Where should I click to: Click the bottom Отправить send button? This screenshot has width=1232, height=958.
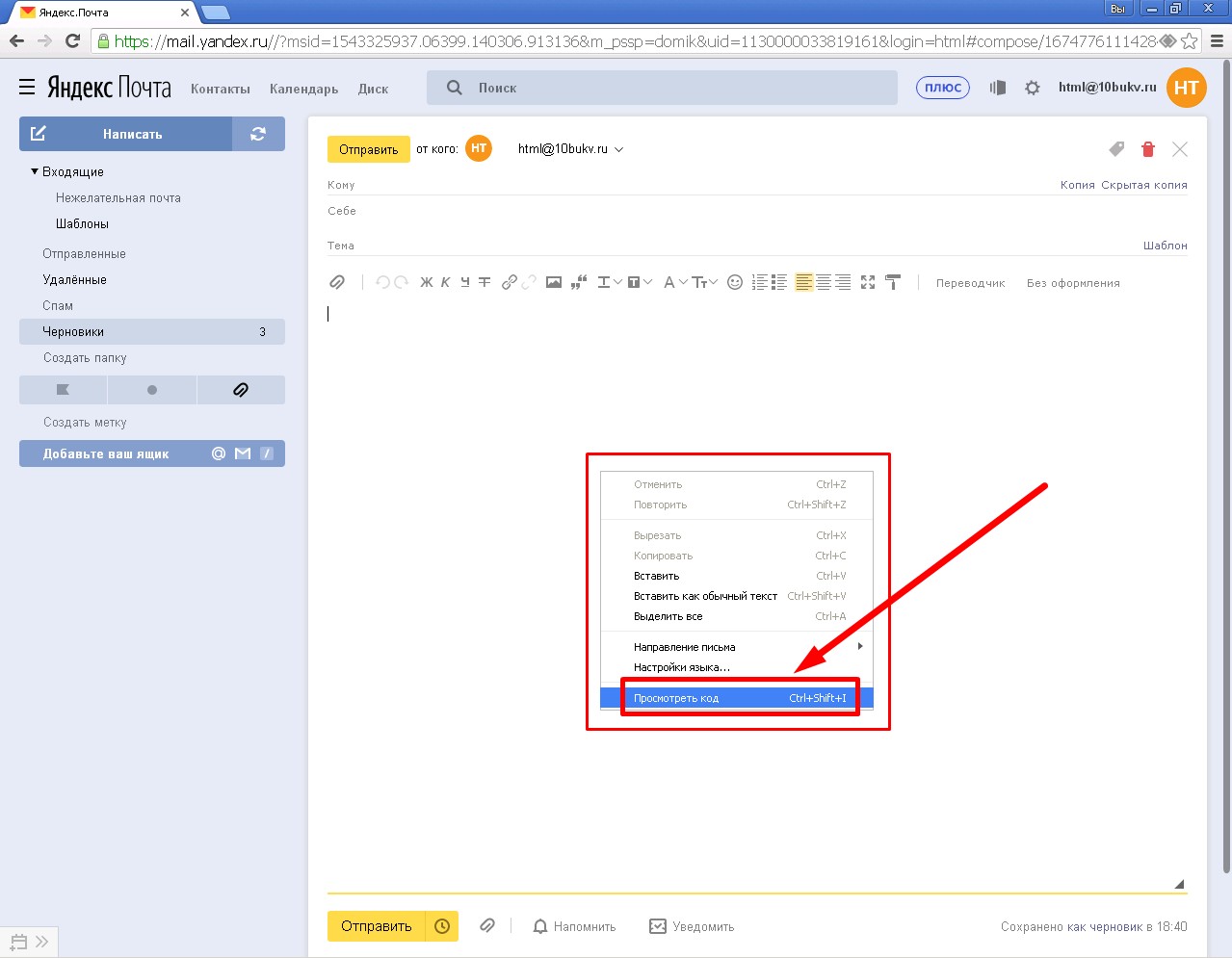[377, 926]
